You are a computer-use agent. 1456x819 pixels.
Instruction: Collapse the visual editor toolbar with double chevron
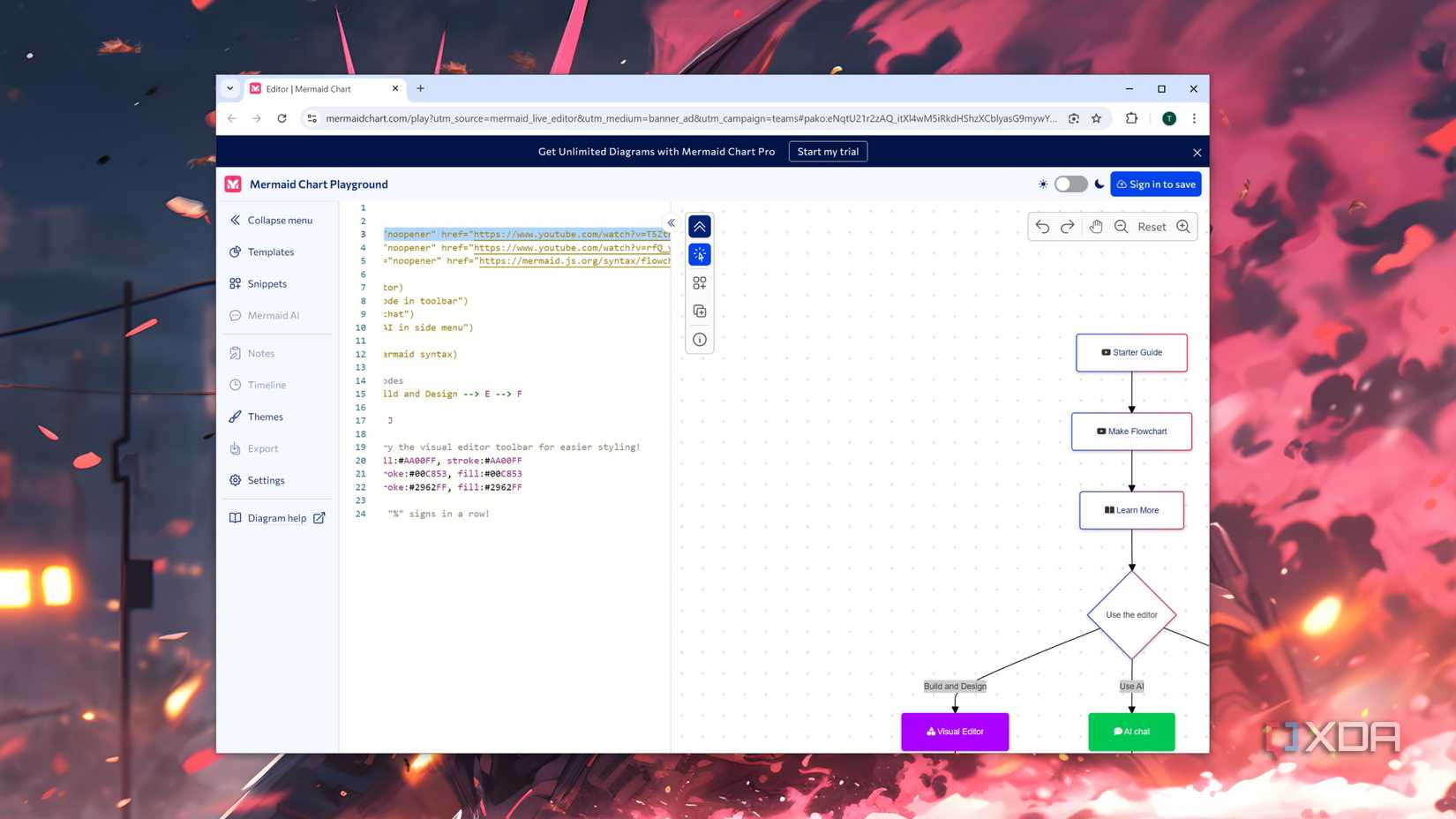pos(700,227)
